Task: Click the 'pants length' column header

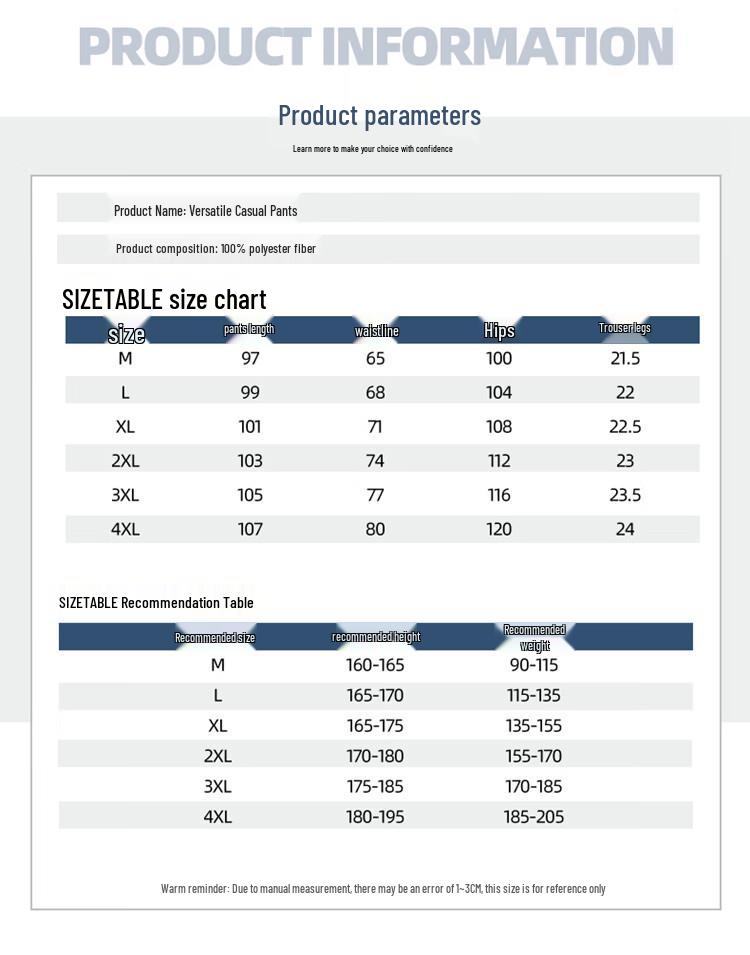Action: [249, 329]
